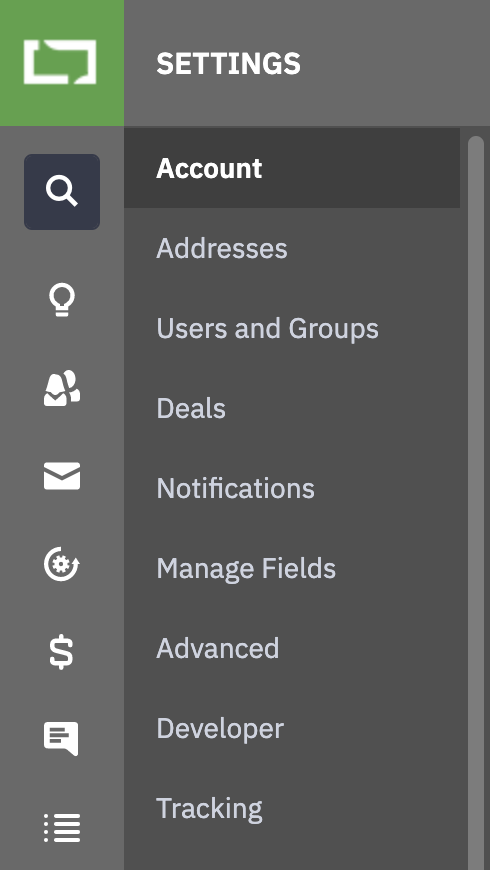The width and height of the screenshot is (490, 870).
Task: Open search via the magnifying glass icon
Action: [x=62, y=192]
